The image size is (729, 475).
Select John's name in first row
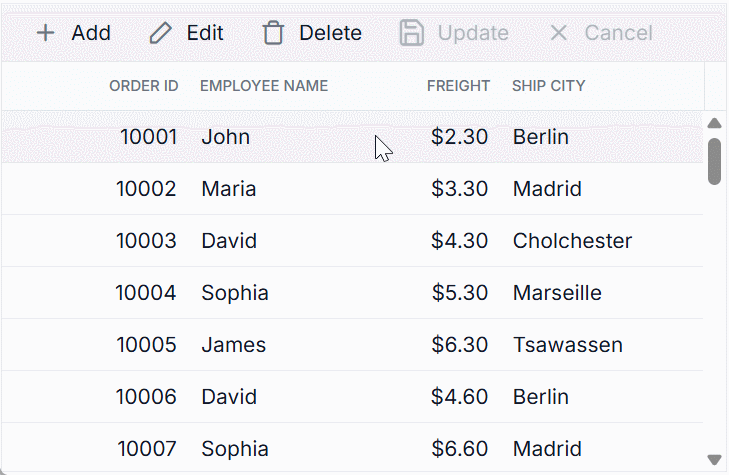point(226,137)
